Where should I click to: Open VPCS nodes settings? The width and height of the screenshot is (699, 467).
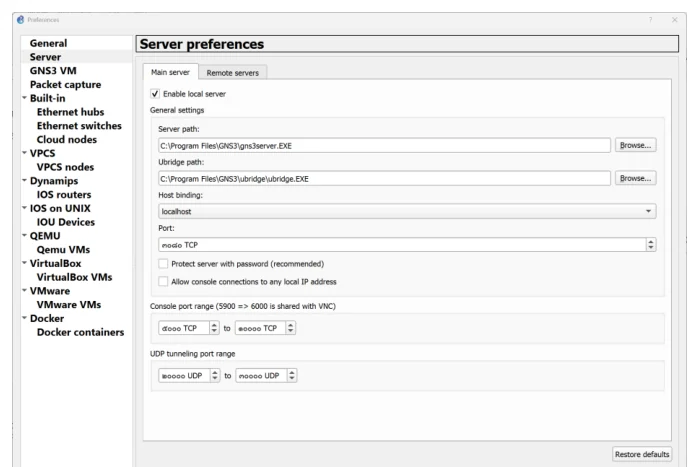(x=65, y=167)
